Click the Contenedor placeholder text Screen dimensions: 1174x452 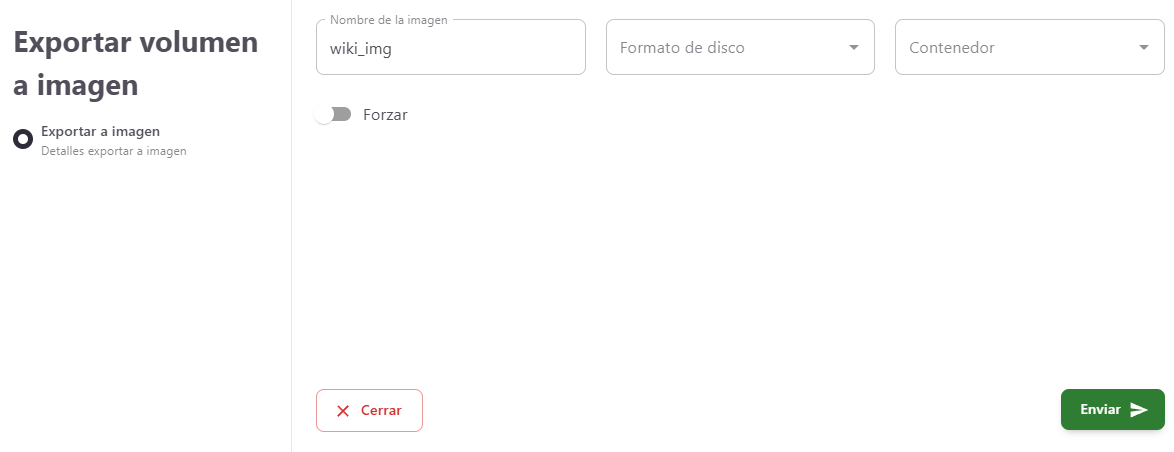click(951, 48)
